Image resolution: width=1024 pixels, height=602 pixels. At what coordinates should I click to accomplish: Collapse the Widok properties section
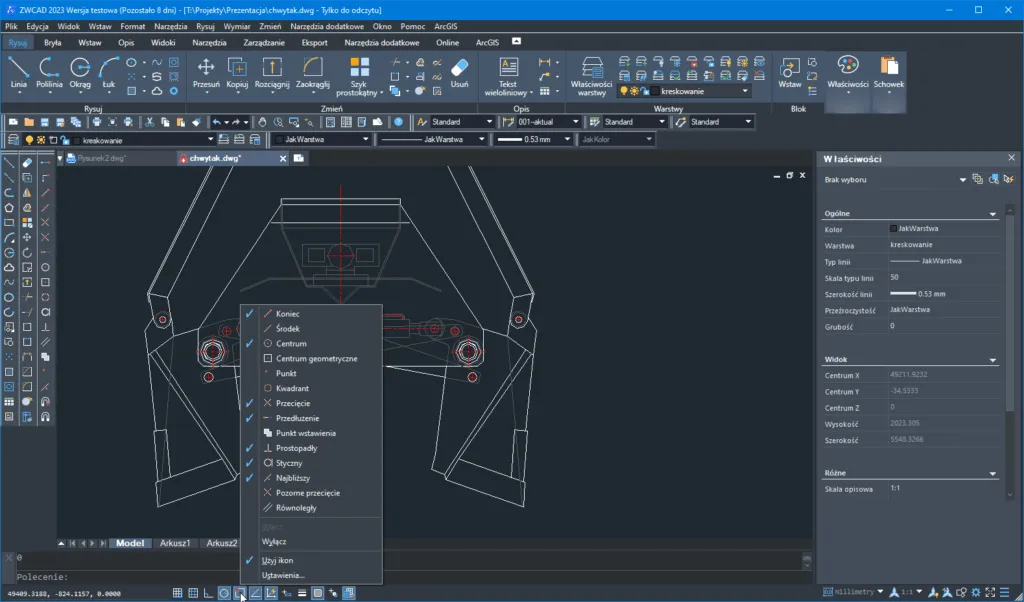(x=993, y=360)
